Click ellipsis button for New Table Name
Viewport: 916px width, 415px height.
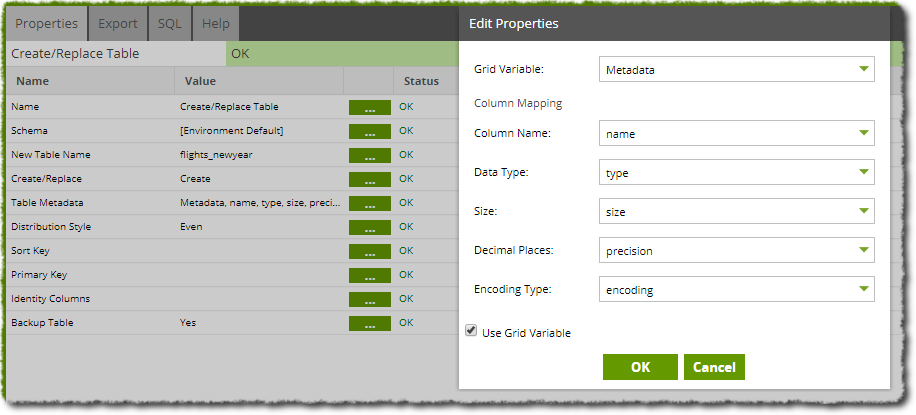tap(370, 155)
